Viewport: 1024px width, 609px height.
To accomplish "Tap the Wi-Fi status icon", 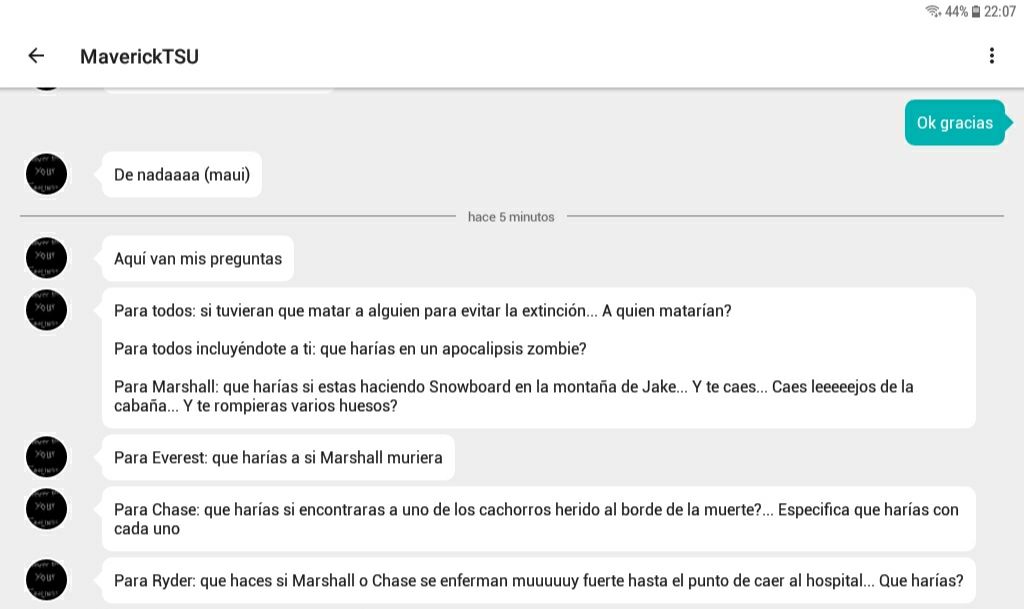I will [933, 11].
